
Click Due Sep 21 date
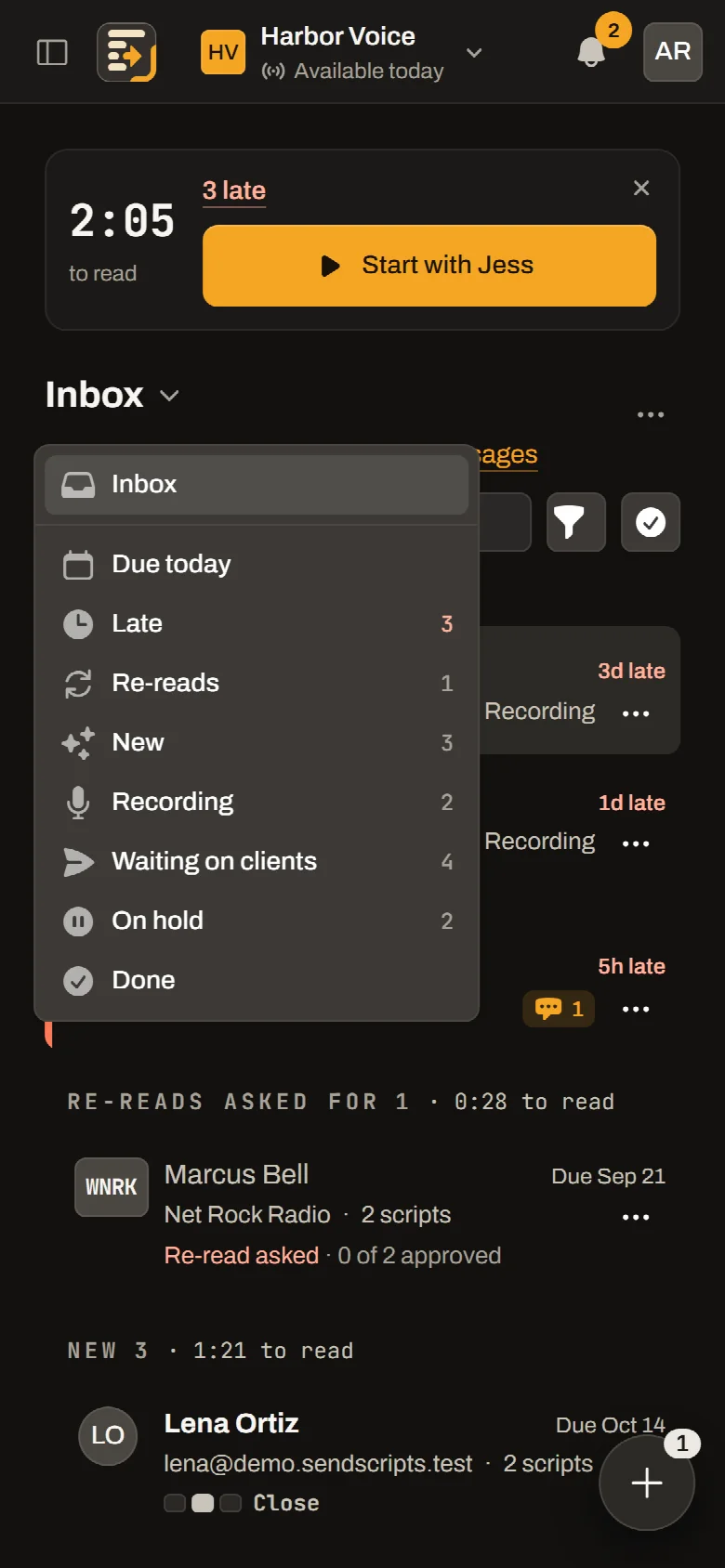tap(608, 1176)
